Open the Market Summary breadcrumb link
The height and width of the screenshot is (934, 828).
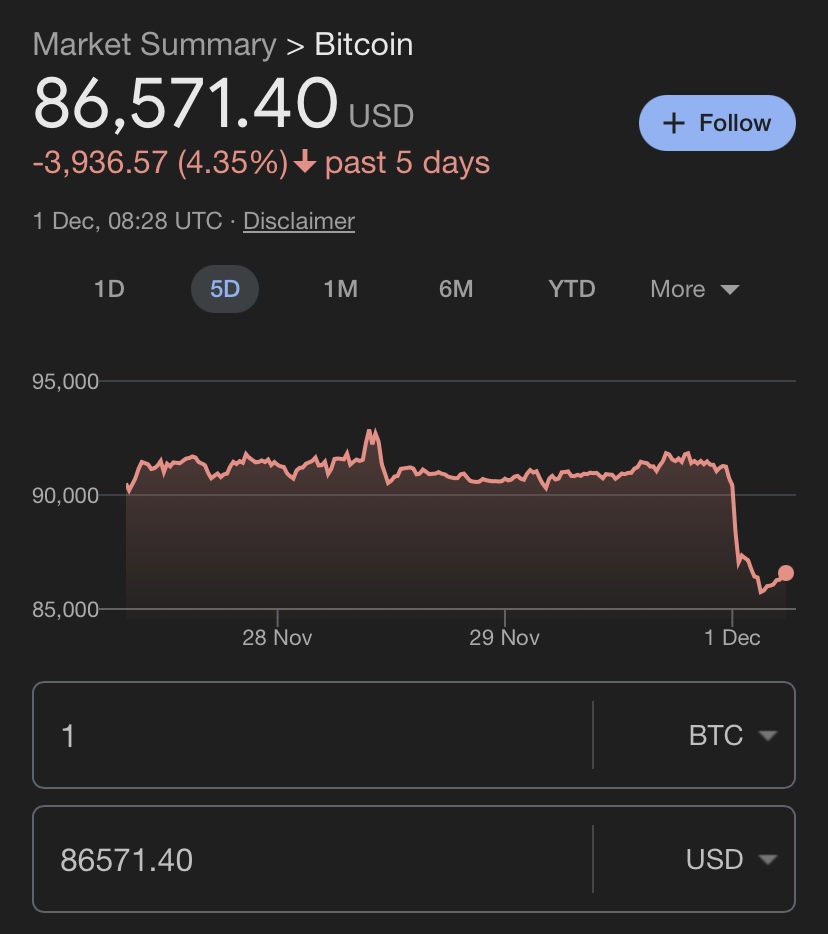(x=154, y=45)
